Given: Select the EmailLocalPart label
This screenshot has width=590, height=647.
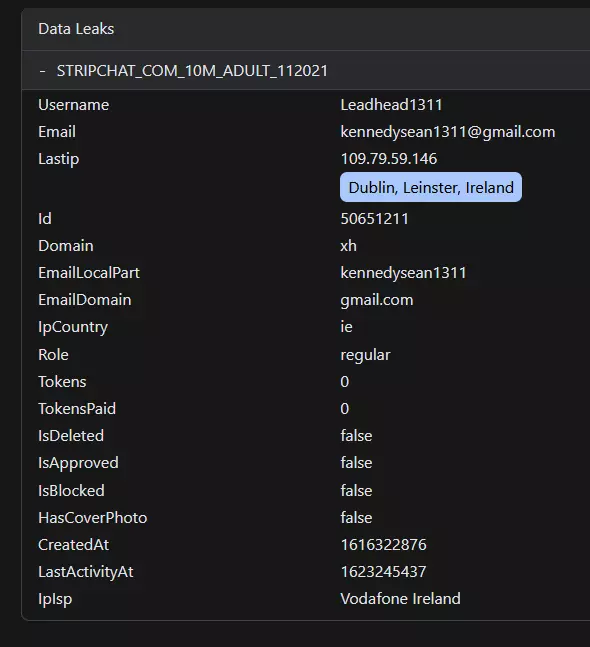Looking at the screenshot, I should [x=89, y=273].
